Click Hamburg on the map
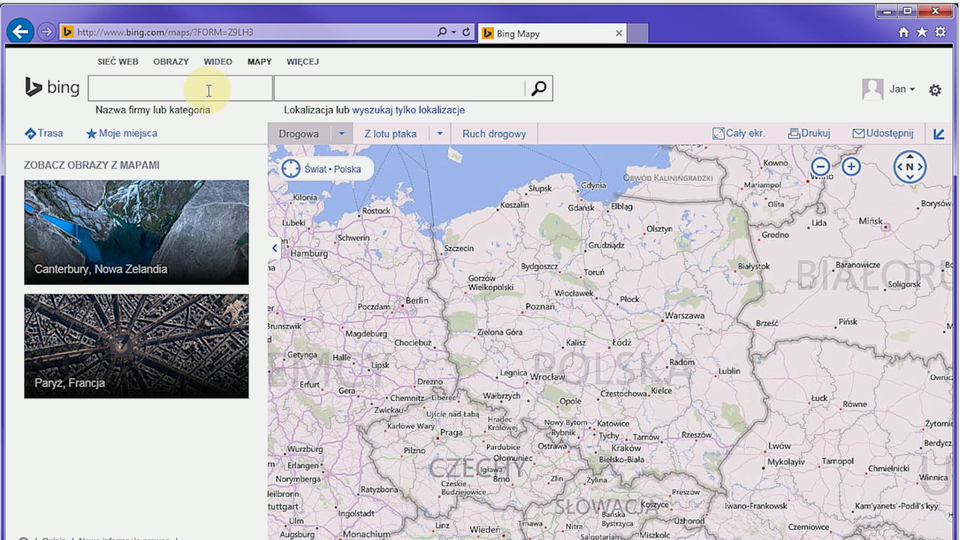The height and width of the screenshot is (540, 960). [x=309, y=253]
